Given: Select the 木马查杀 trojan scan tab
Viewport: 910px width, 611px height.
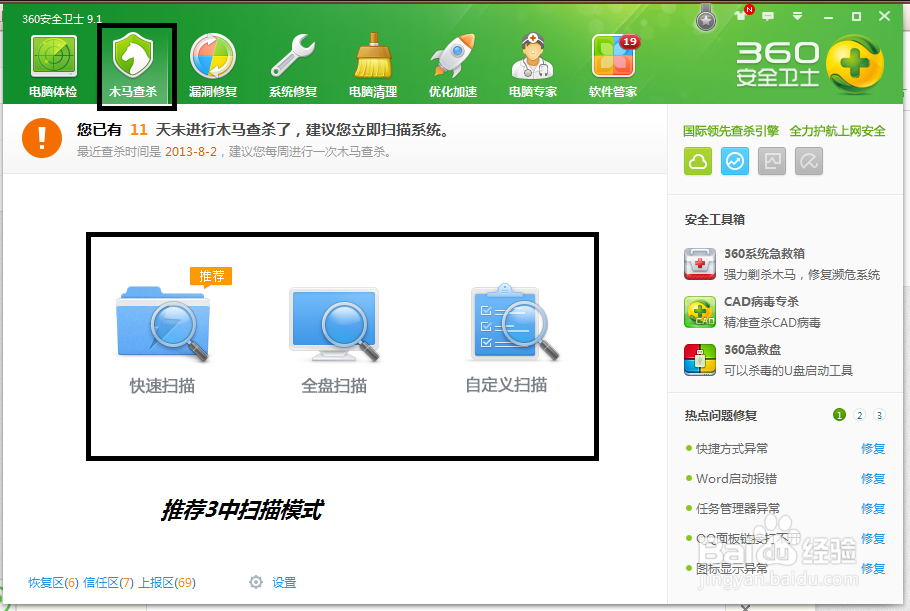Looking at the screenshot, I should [133, 66].
